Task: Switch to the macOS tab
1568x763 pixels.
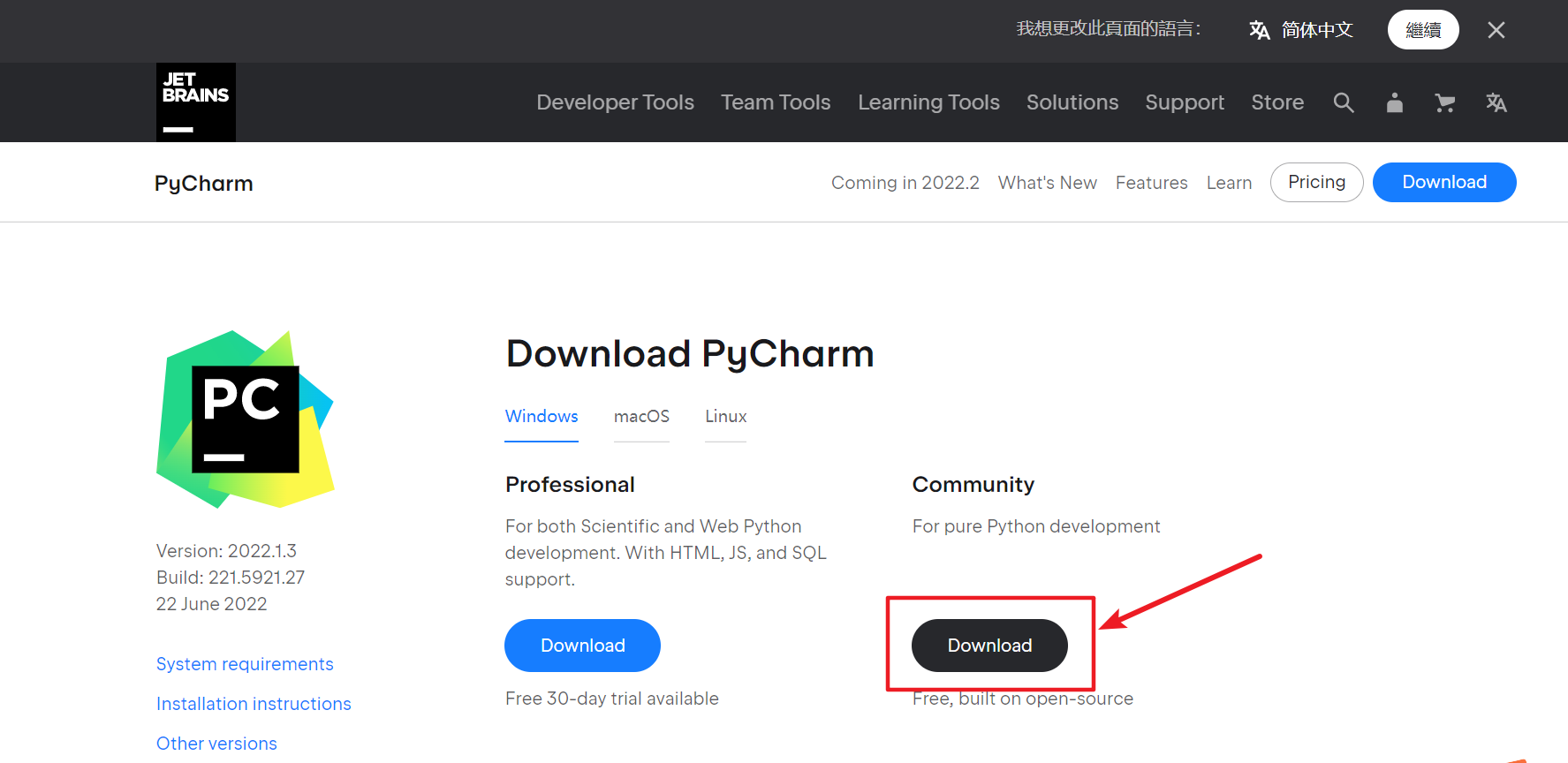Action: coord(641,417)
